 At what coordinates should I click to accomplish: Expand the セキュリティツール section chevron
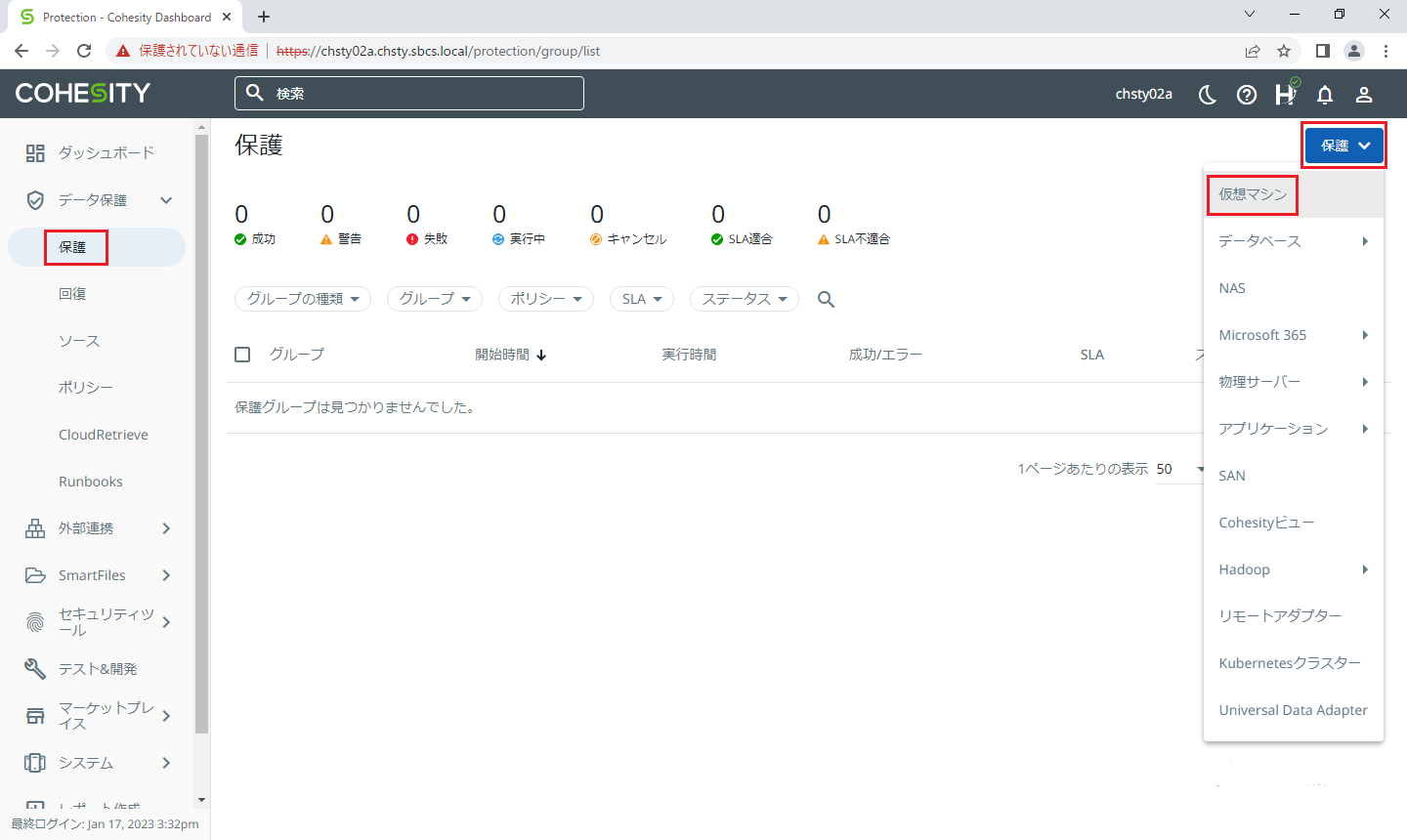(166, 622)
